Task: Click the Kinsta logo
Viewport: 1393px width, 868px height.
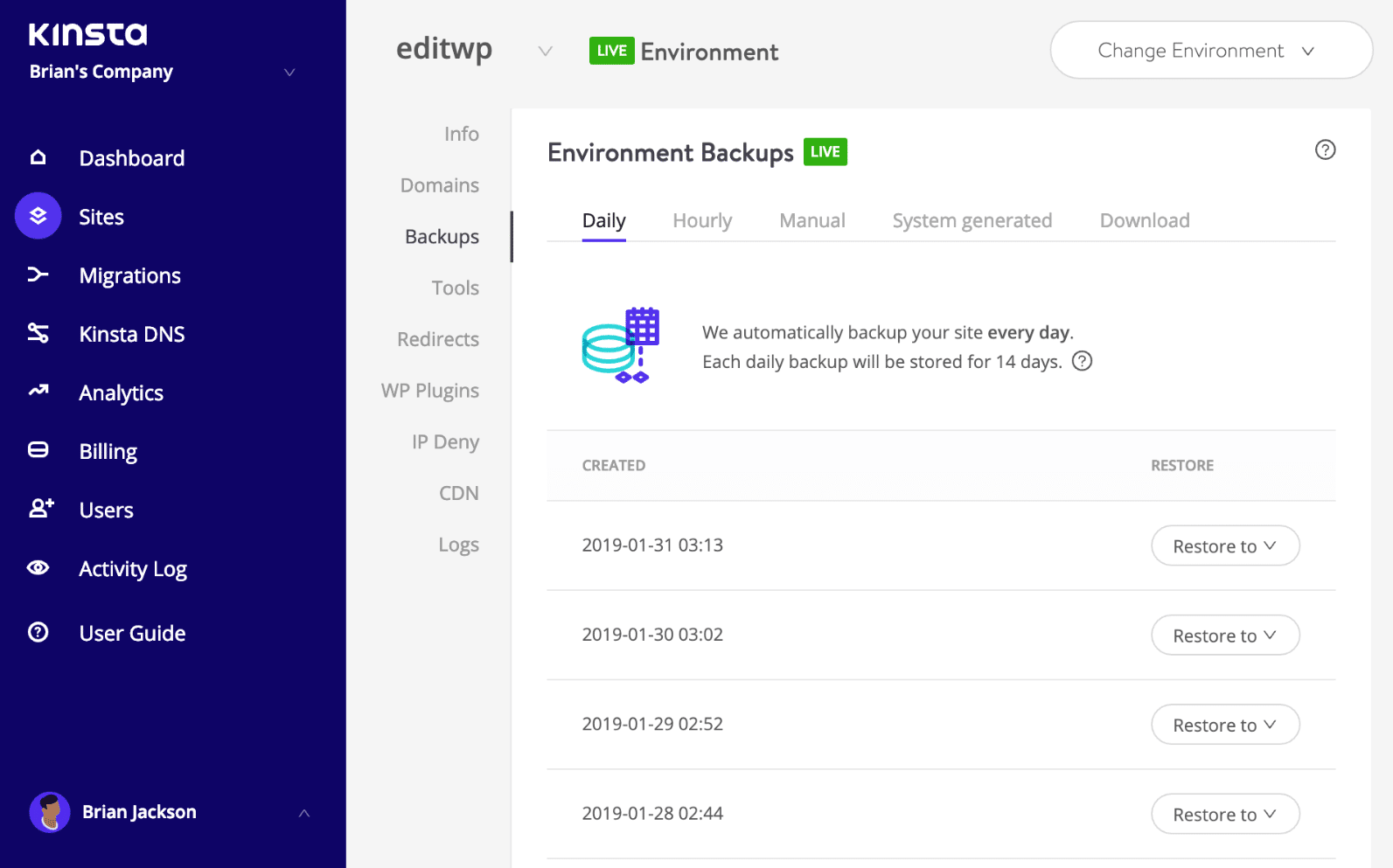Action: (x=87, y=34)
